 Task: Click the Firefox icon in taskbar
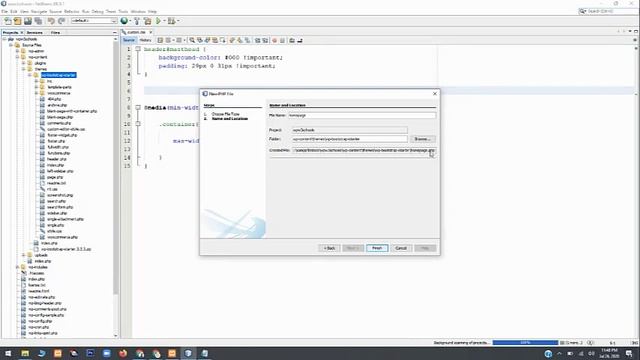(123, 353)
